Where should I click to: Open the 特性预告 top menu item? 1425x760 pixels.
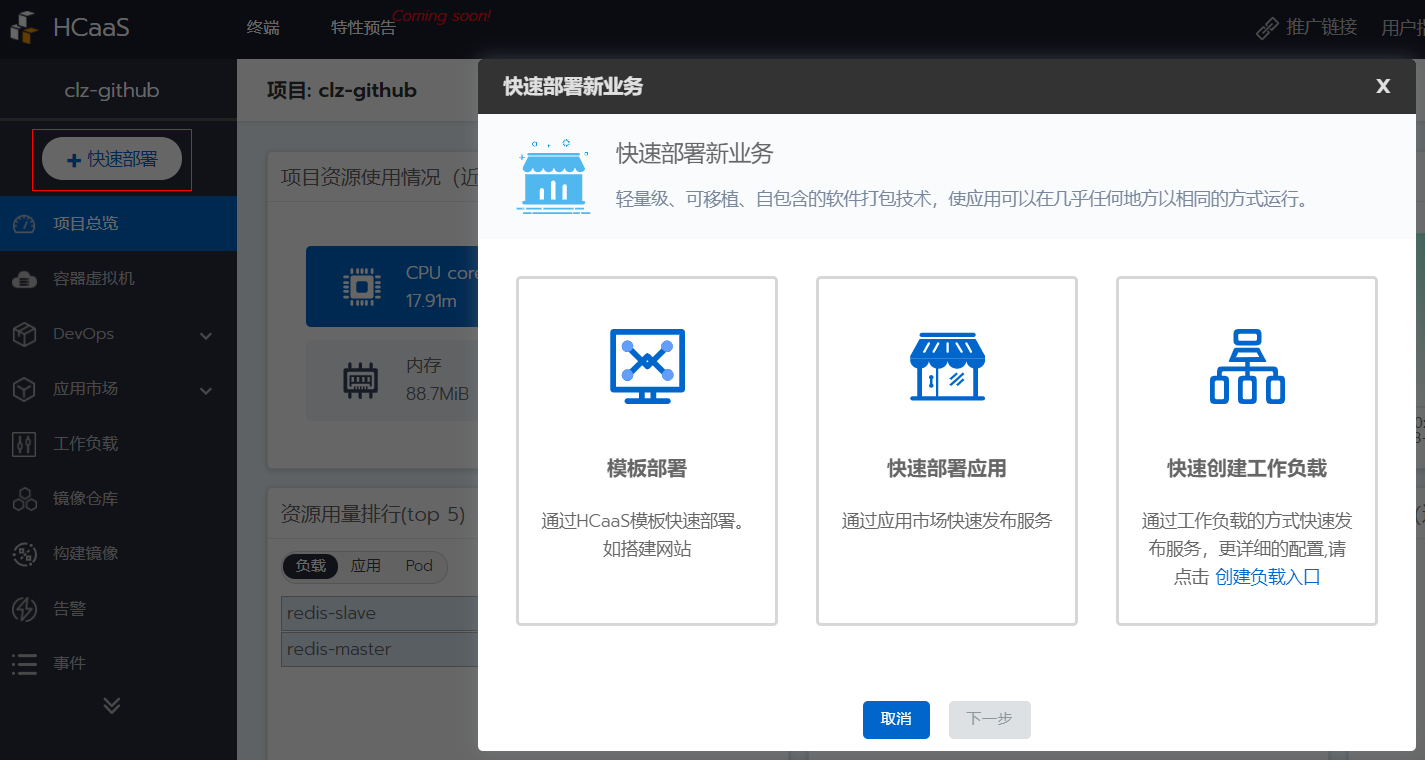coord(363,28)
